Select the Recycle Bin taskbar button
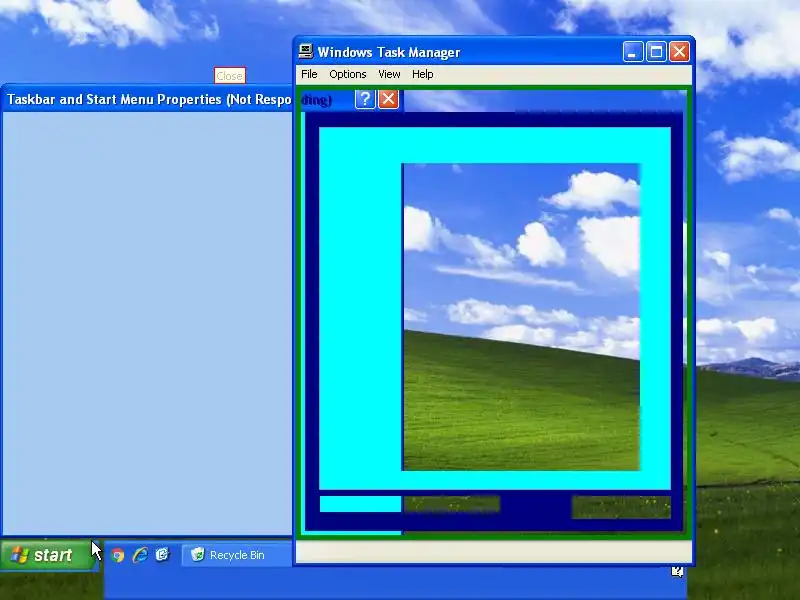Viewport: 800px width, 600px height. [x=237, y=555]
